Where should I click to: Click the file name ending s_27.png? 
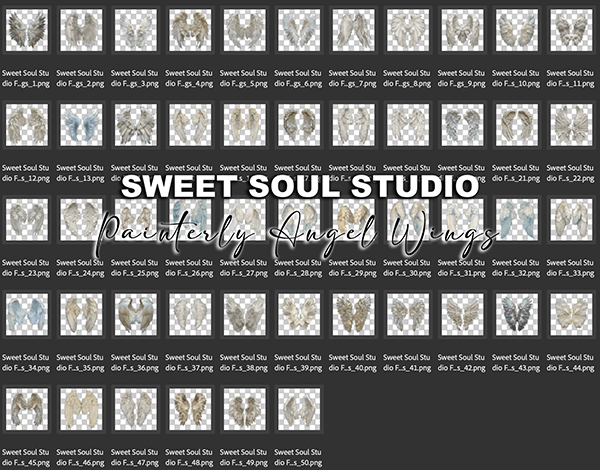coord(243,268)
